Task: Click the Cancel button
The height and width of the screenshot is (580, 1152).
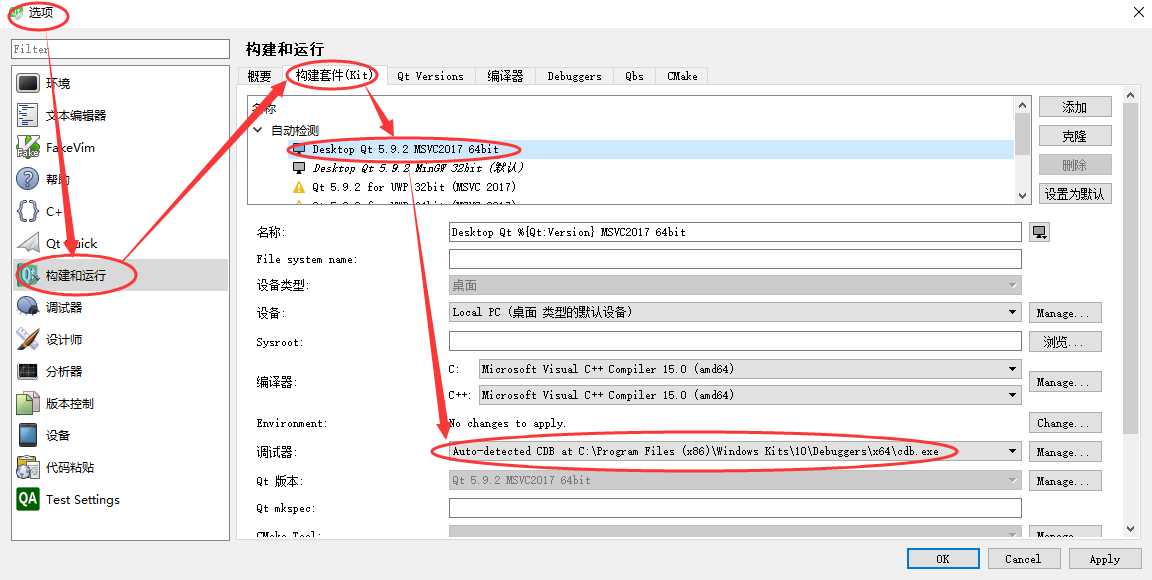Action: 1023,559
